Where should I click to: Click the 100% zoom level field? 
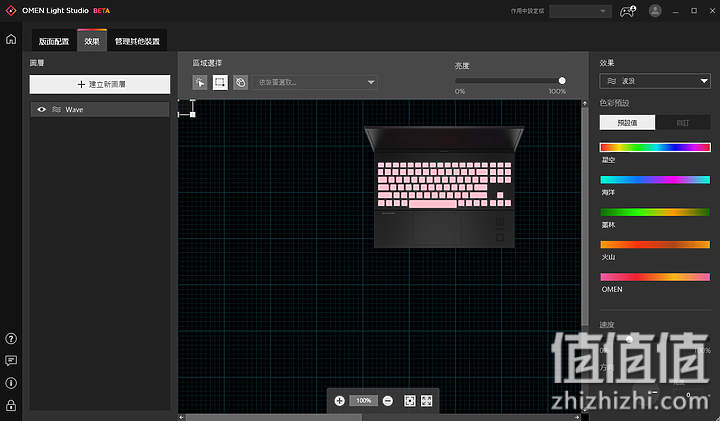click(x=363, y=401)
